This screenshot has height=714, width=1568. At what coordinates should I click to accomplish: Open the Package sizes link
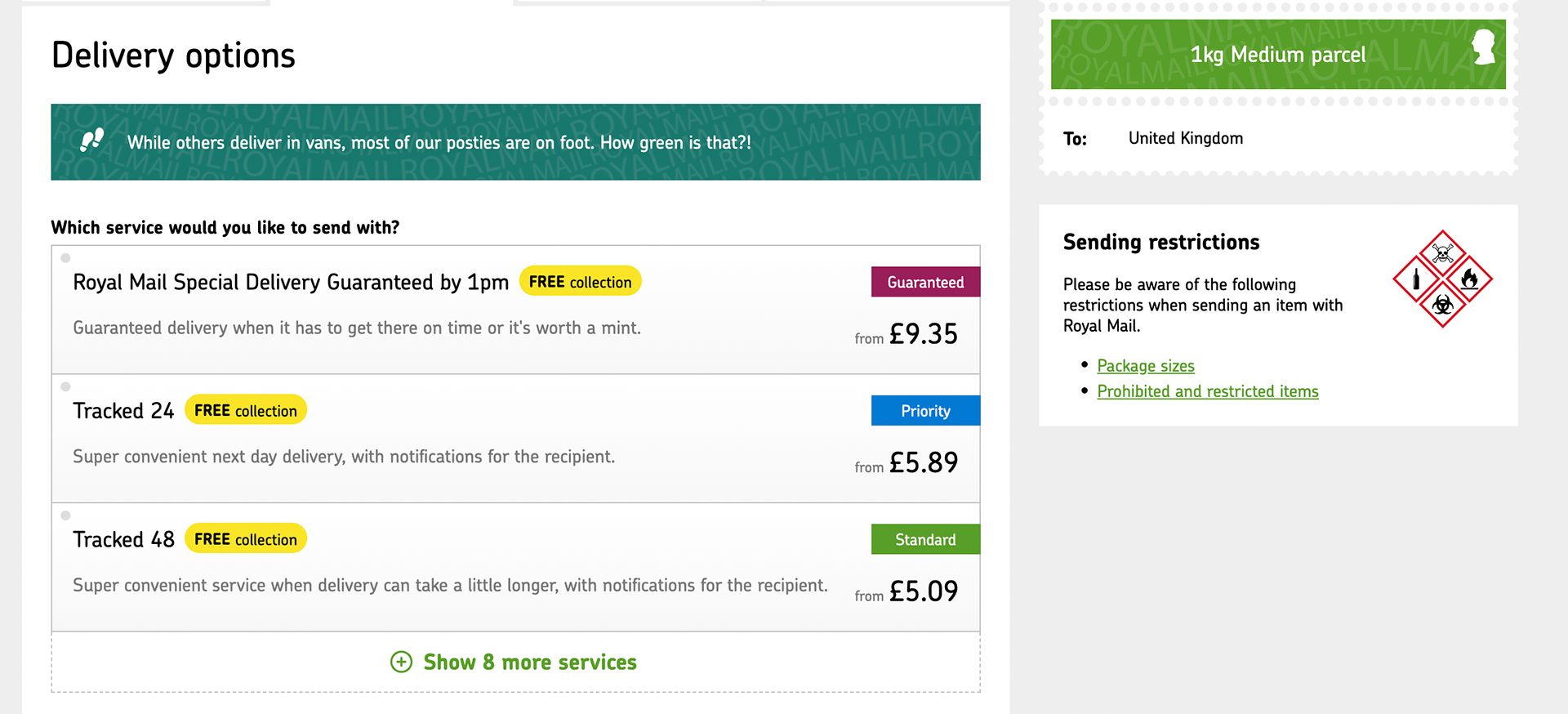(1146, 366)
